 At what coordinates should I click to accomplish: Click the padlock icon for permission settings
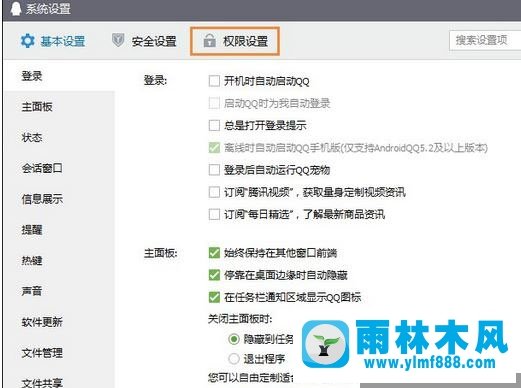tap(209, 41)
